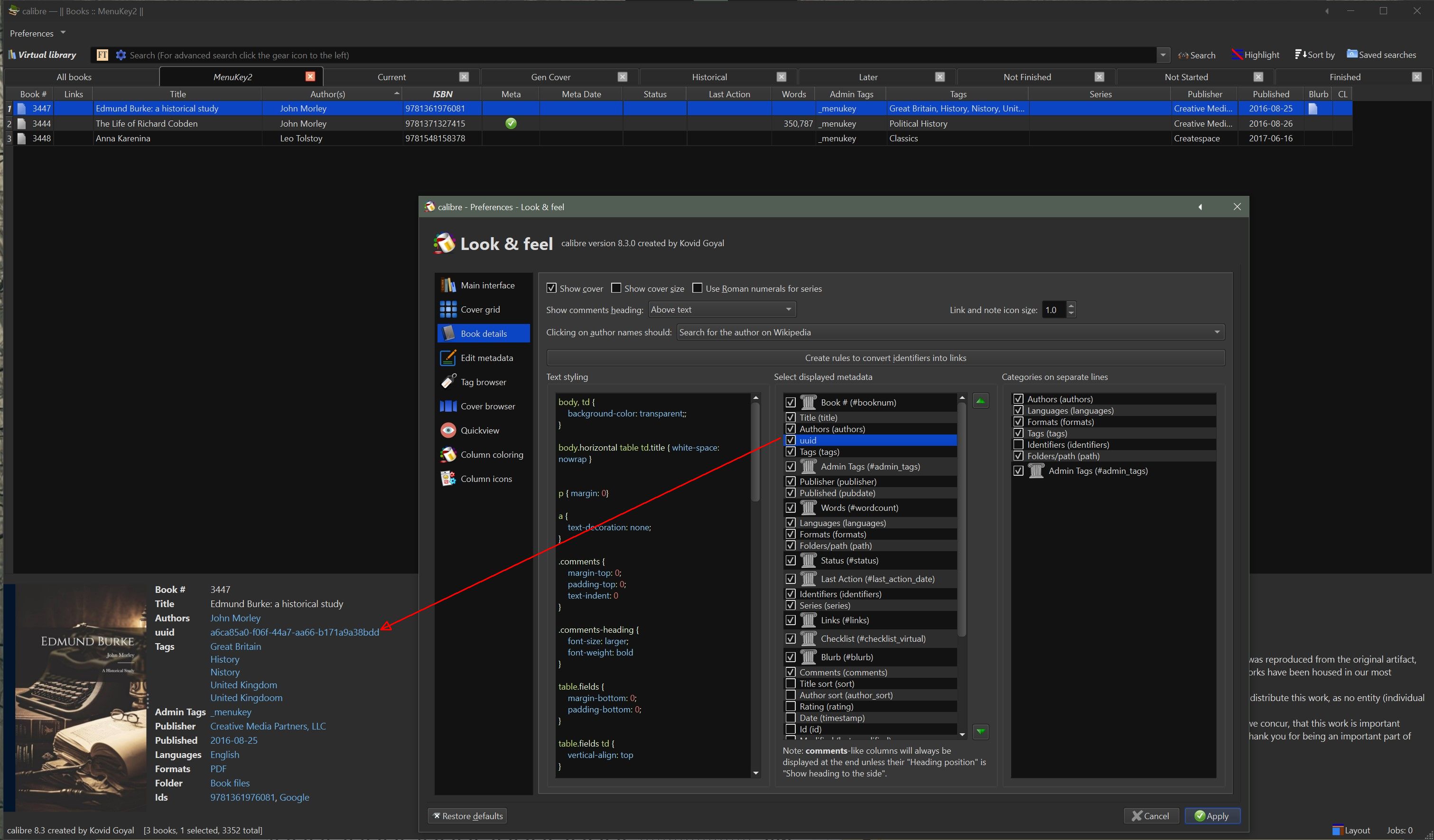
Task: Click Create rules to convert identifiers button
Action: [885, 358]
